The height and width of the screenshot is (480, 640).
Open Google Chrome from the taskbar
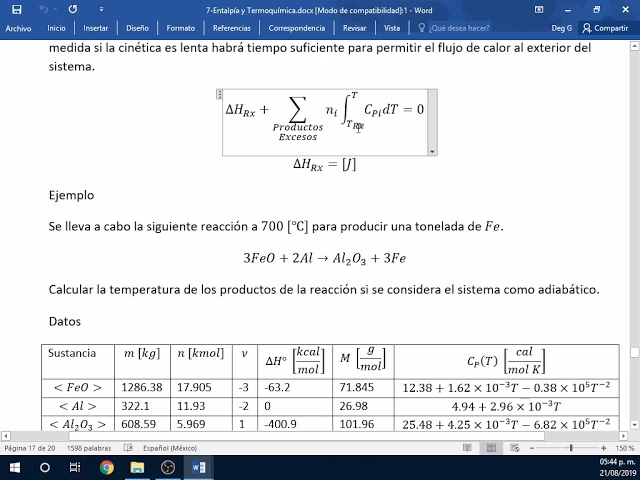coord(106,467)
